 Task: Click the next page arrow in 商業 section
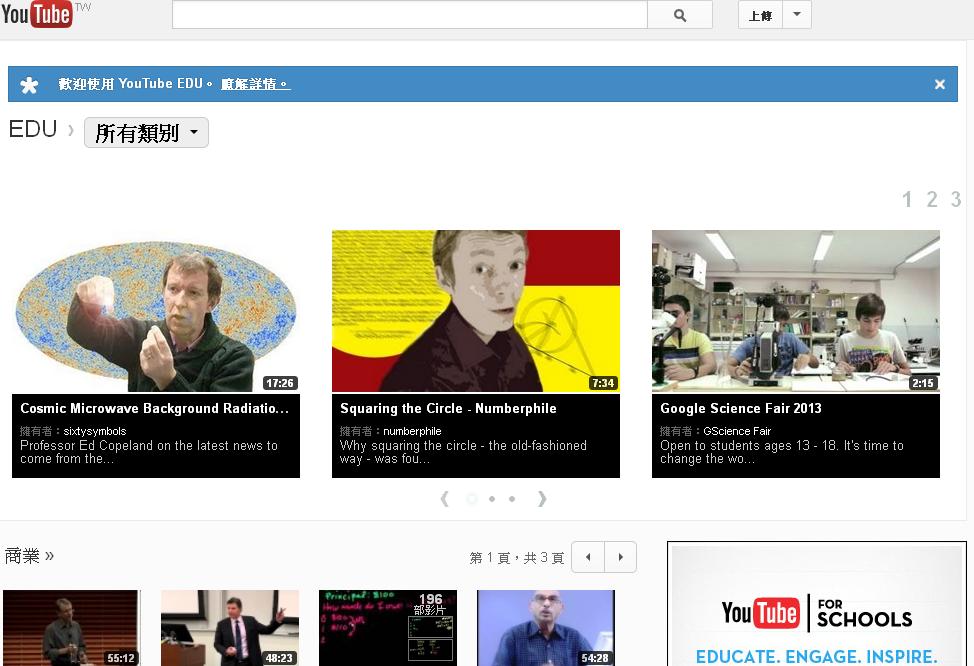pyautogui.click(x=620, y=557)
